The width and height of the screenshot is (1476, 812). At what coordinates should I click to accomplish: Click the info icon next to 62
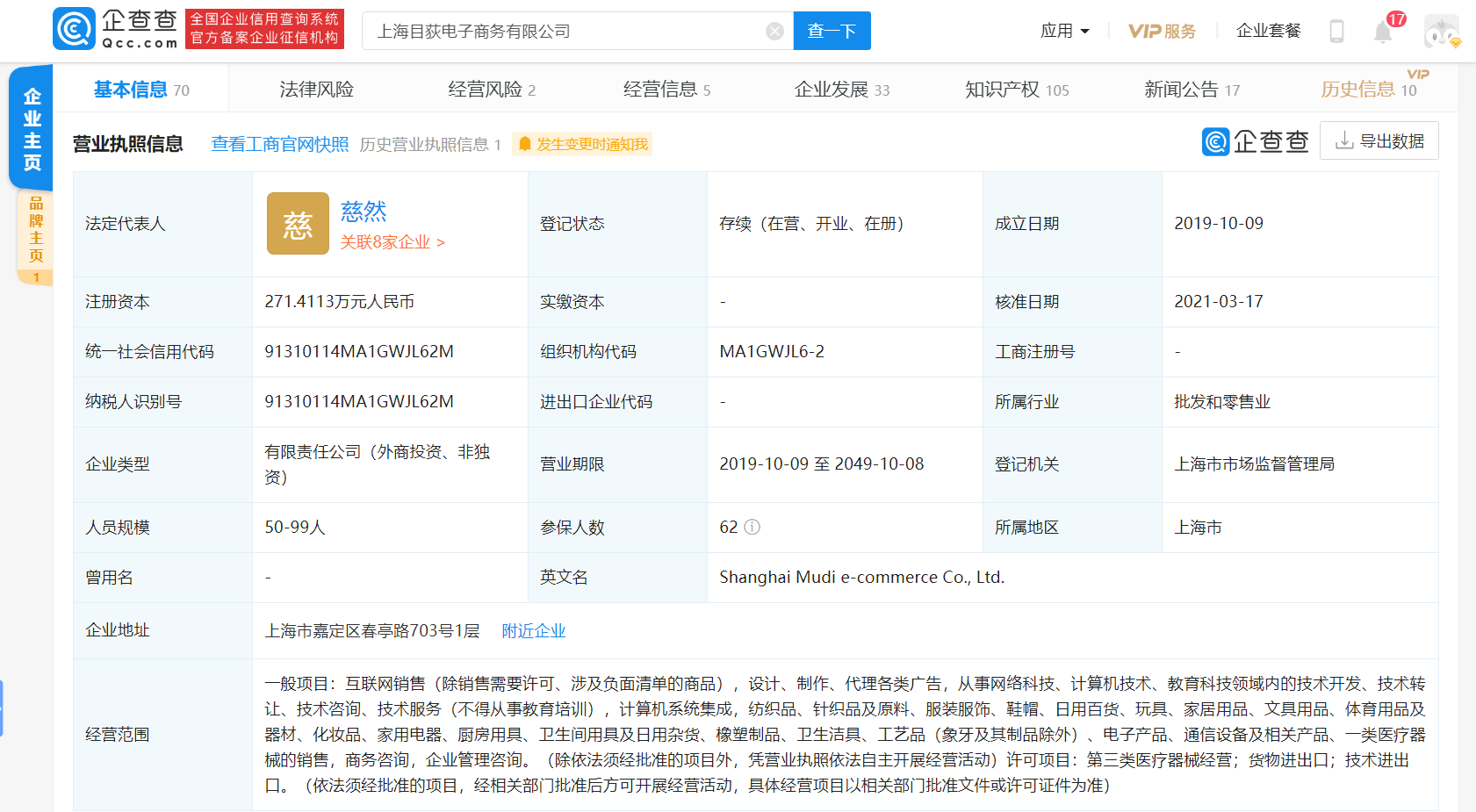click(752, 527)
